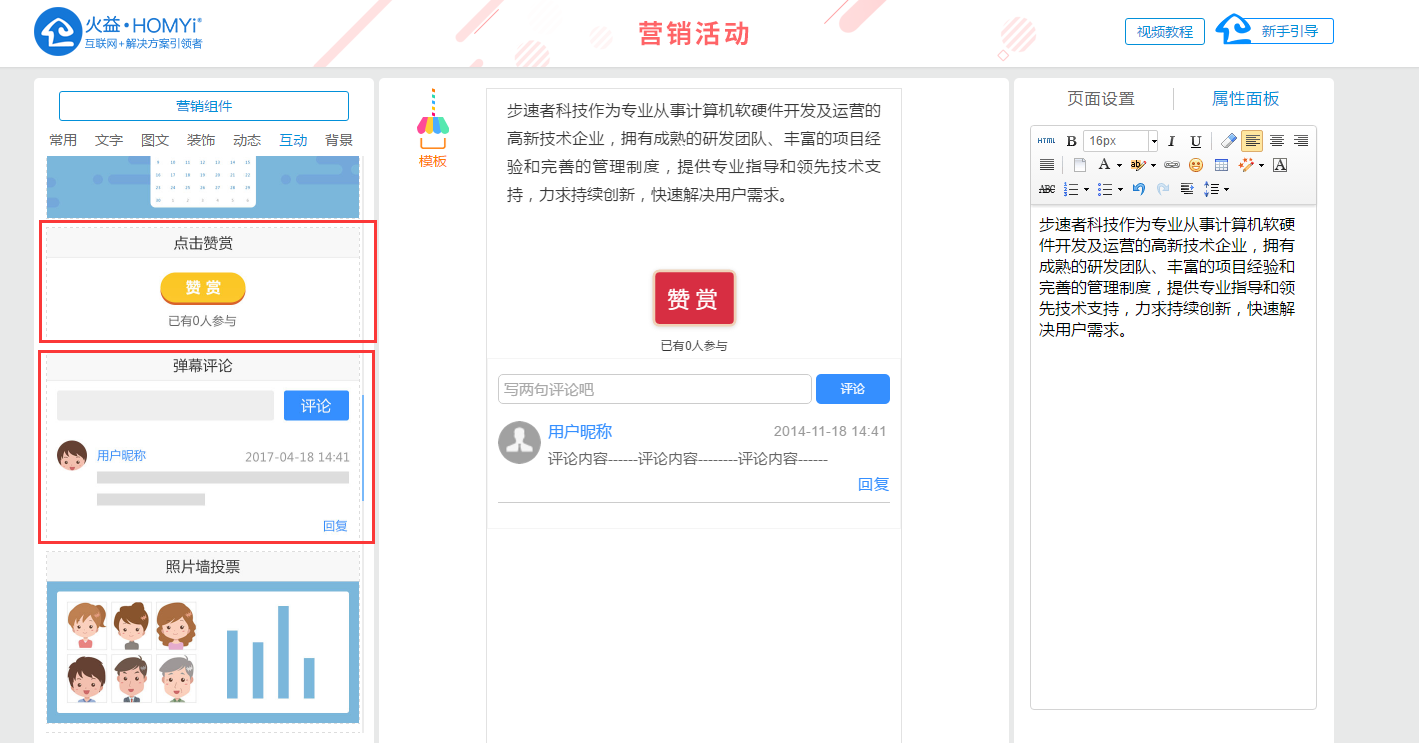Click the HTML source view icon
The height and width of the screenshot is (743, 1419).
(x=1046, y=141)
